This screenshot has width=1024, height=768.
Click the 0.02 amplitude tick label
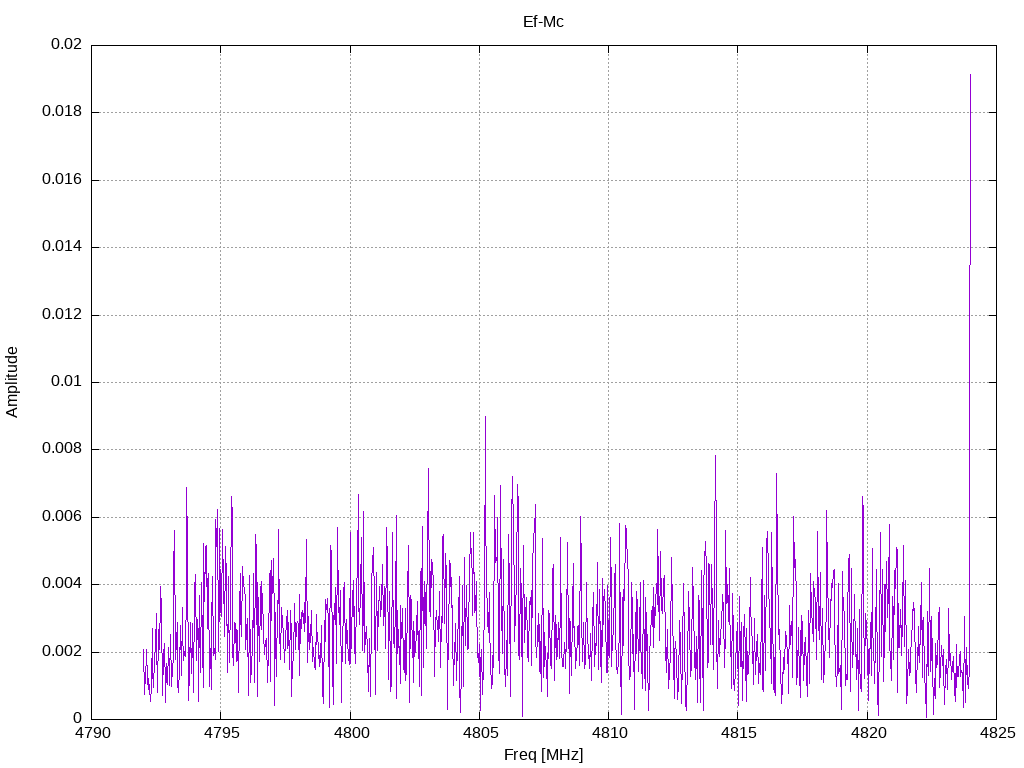tap(66, 45)
